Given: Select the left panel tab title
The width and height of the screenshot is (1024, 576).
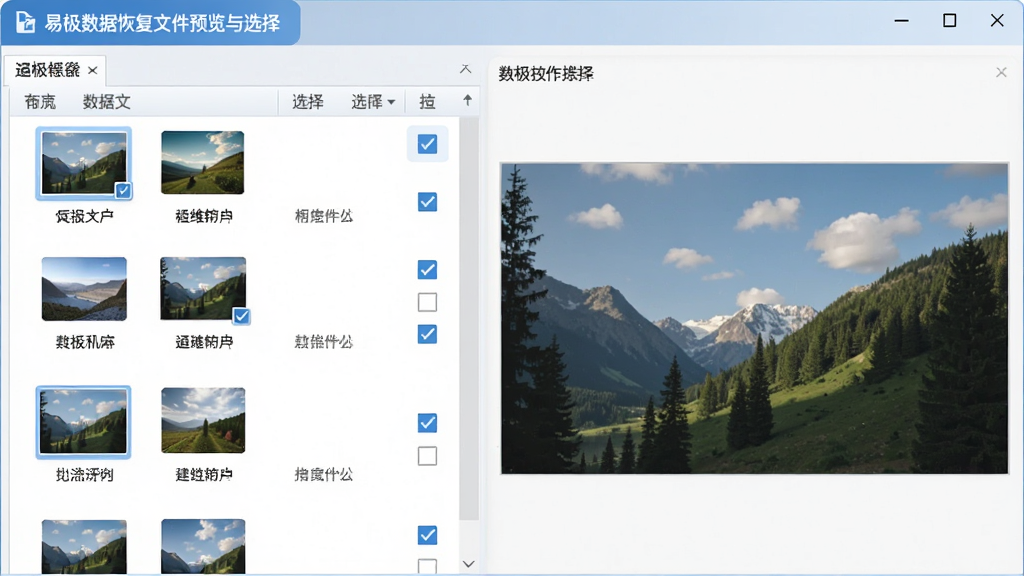Looking at the screenshot, I should 47,70.
